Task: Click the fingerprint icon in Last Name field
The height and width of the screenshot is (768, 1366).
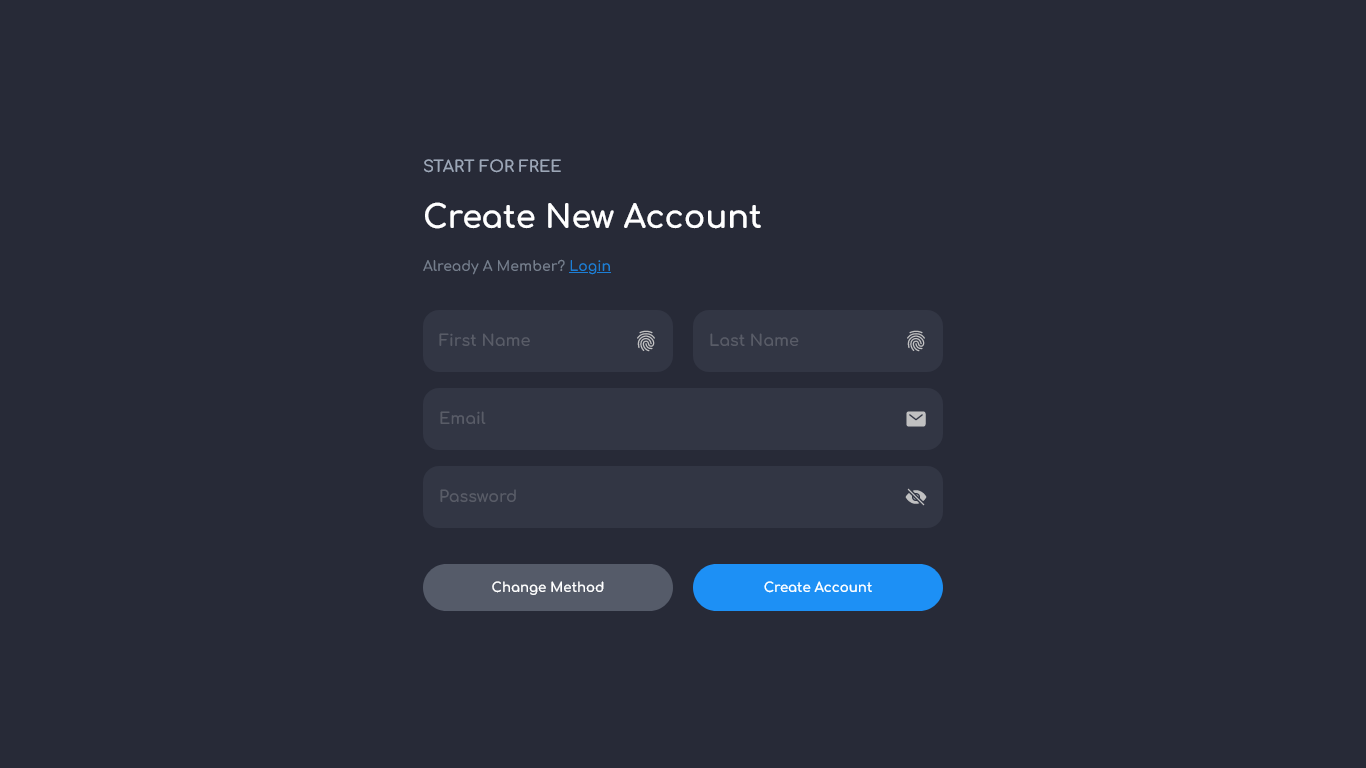Action: tap(916, 341)
